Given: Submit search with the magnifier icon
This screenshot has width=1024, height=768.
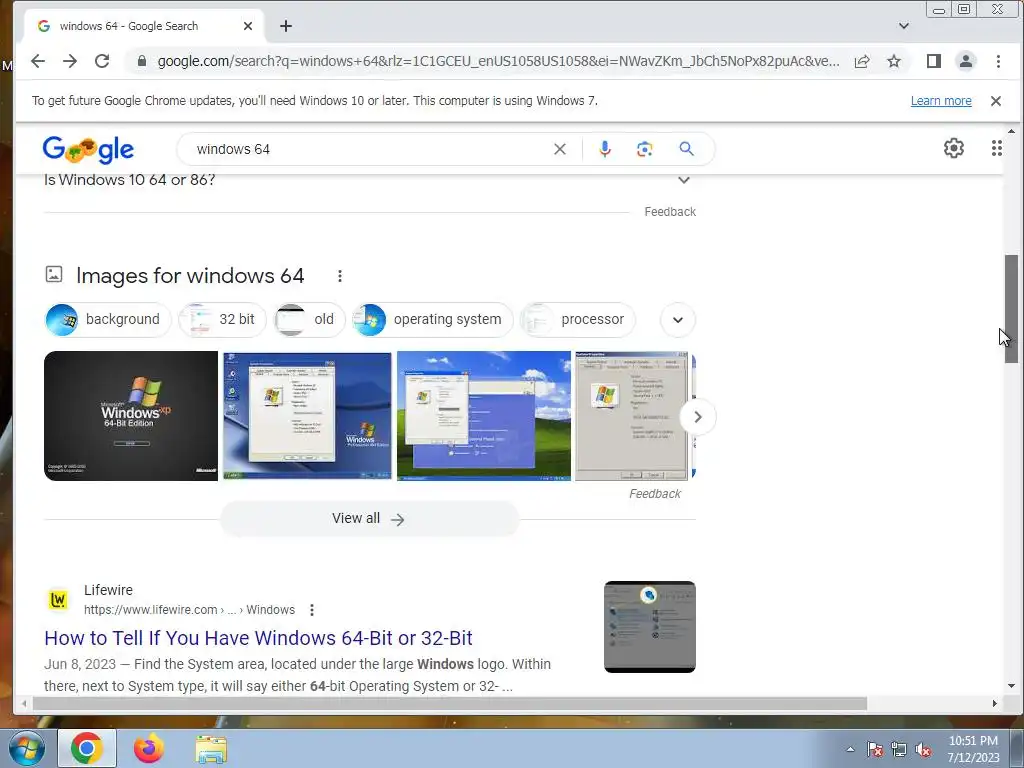Looking at the screenshot, I should pos(686,149).
